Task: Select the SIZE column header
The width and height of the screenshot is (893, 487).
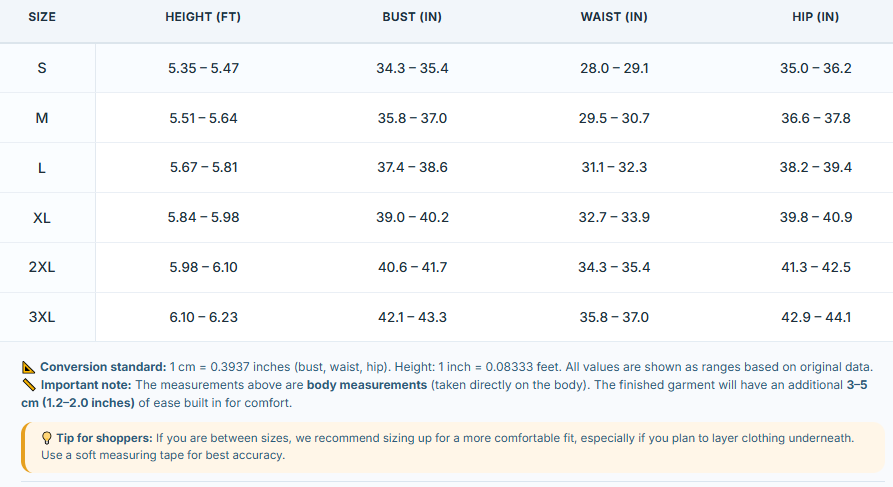Action: click(42, 17)
